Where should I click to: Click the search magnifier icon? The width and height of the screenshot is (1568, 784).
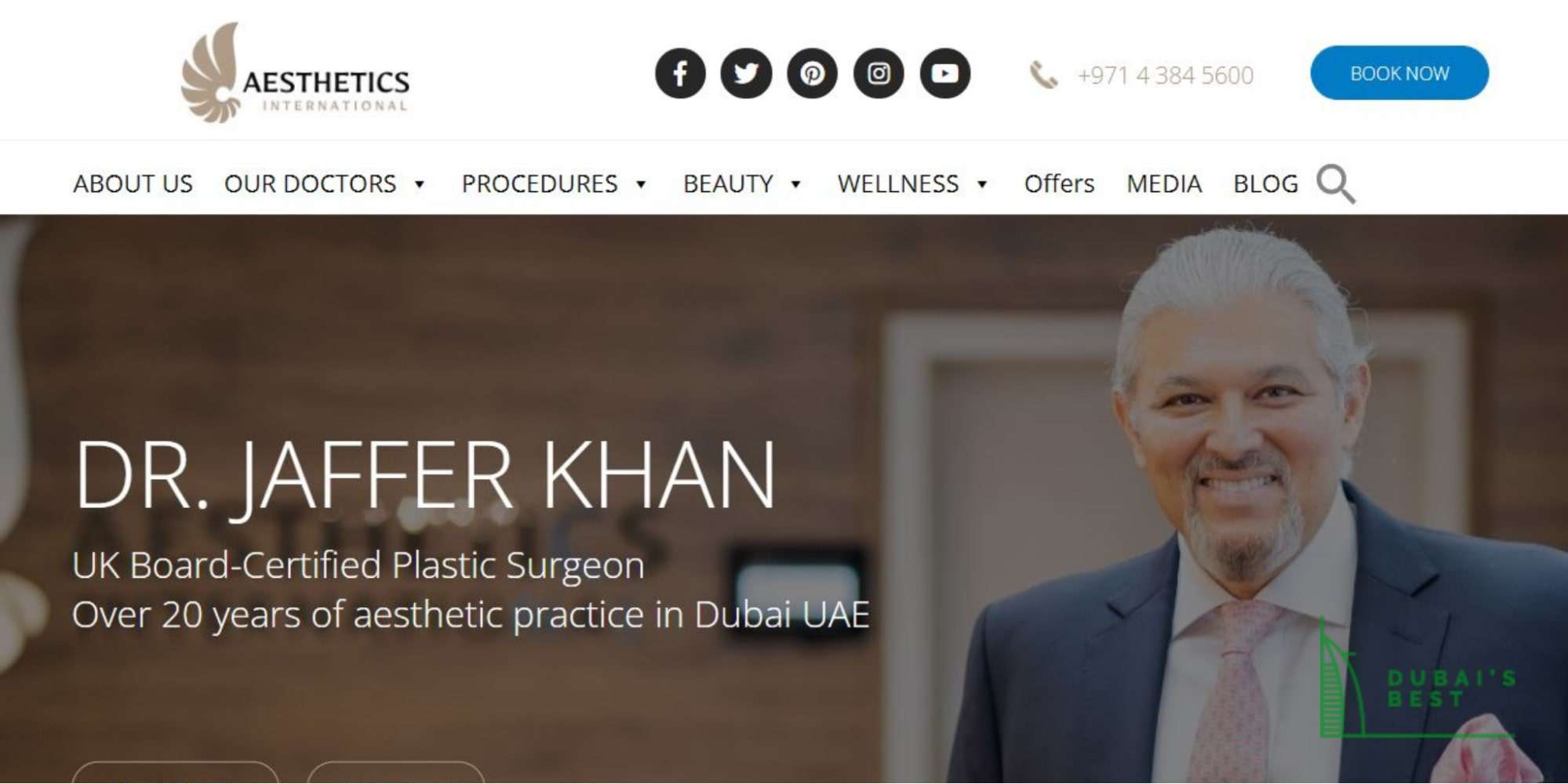1336,184
